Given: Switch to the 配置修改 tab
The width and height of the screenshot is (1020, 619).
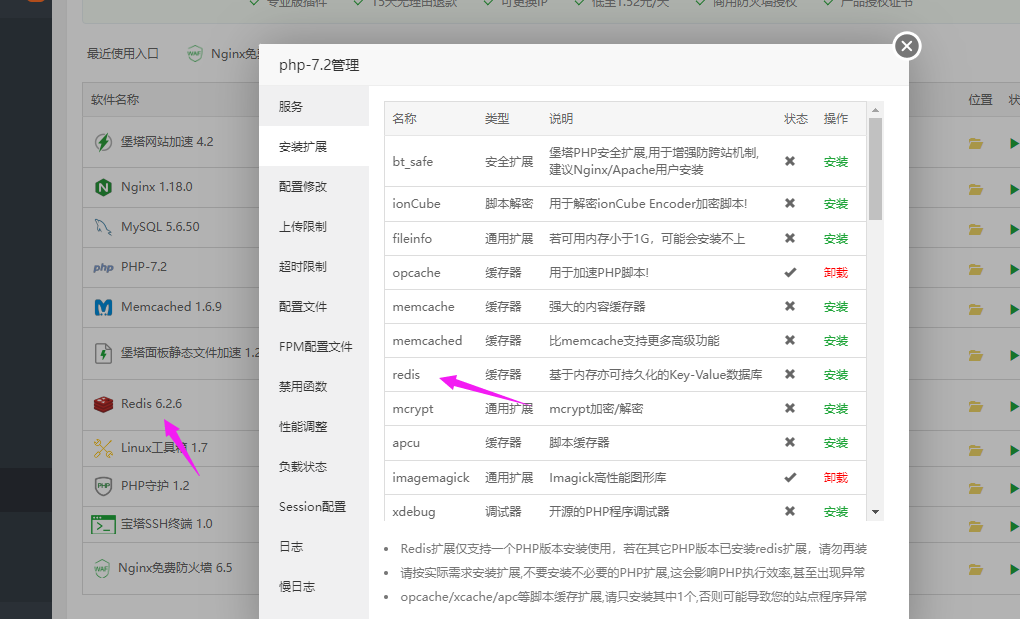Looking at the screenshot, I should [x=314, y=187].
